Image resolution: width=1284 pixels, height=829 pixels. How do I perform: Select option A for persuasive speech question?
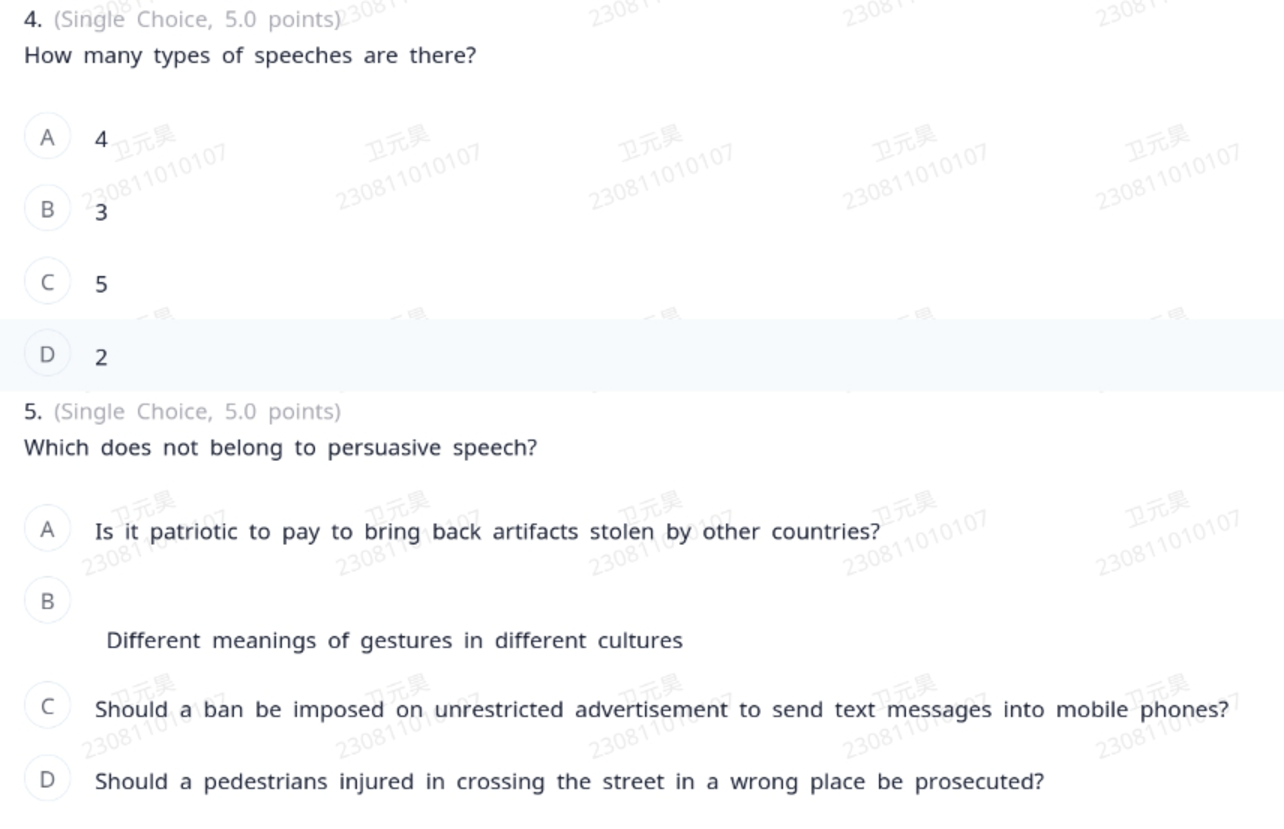pos(47,529)
